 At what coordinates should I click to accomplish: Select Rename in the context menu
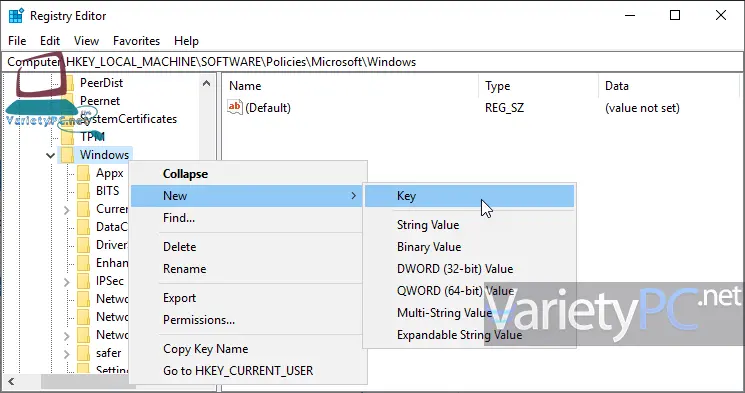coord(184,268)
